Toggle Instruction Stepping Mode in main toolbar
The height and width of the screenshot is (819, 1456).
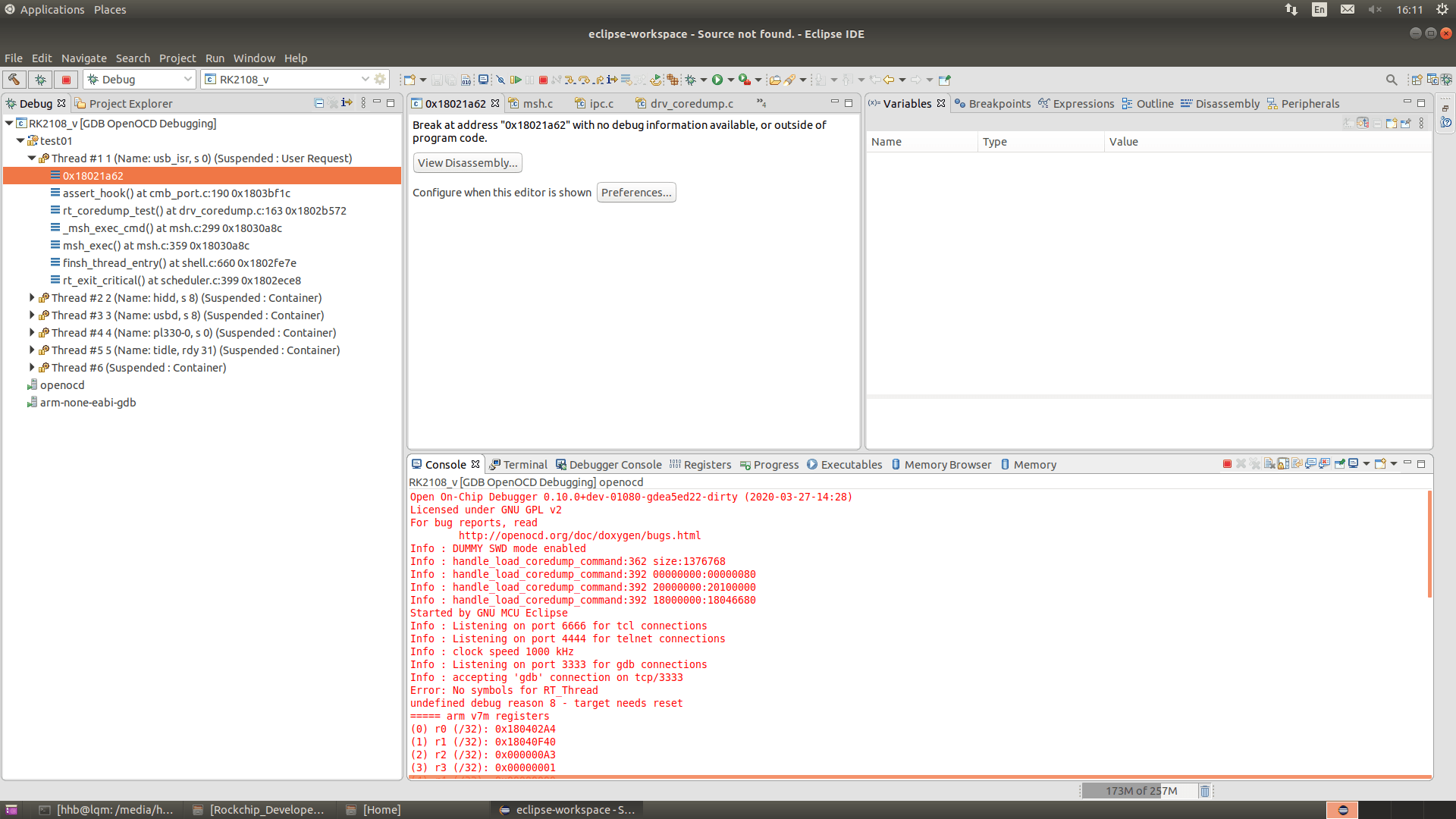coord(612,80)
